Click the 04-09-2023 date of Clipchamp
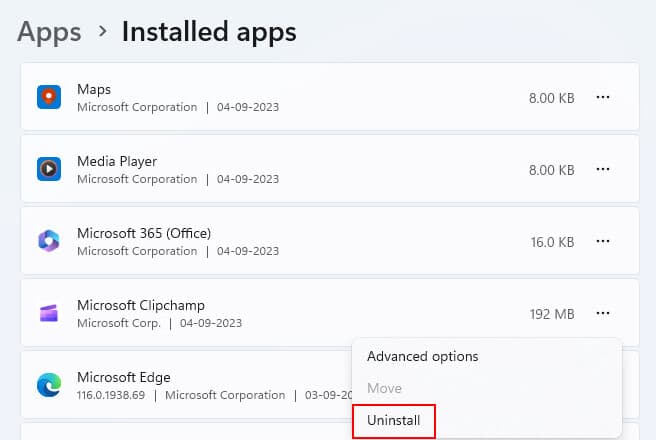656x440 pixels. point(211,323)
